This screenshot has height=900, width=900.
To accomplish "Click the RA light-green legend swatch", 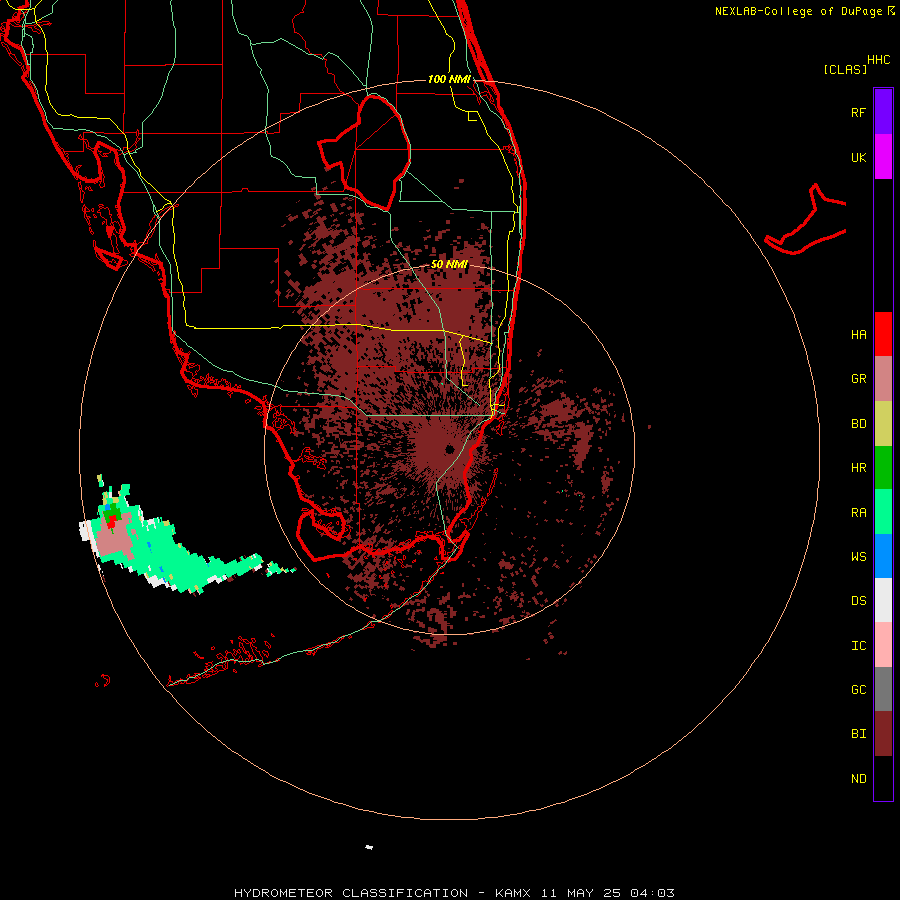I will tap(883, 512).
